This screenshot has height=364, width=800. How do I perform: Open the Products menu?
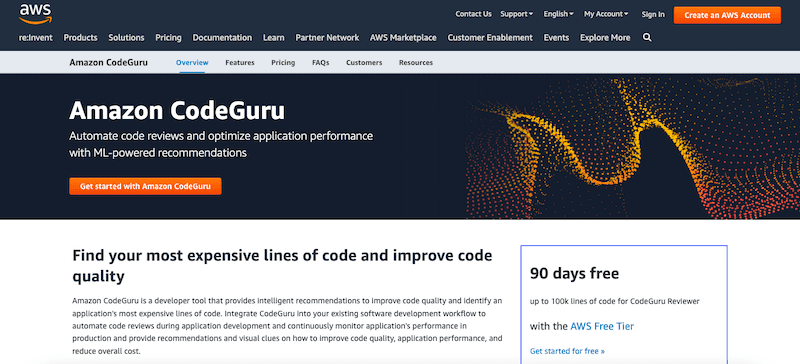click(x=80, y=37)
